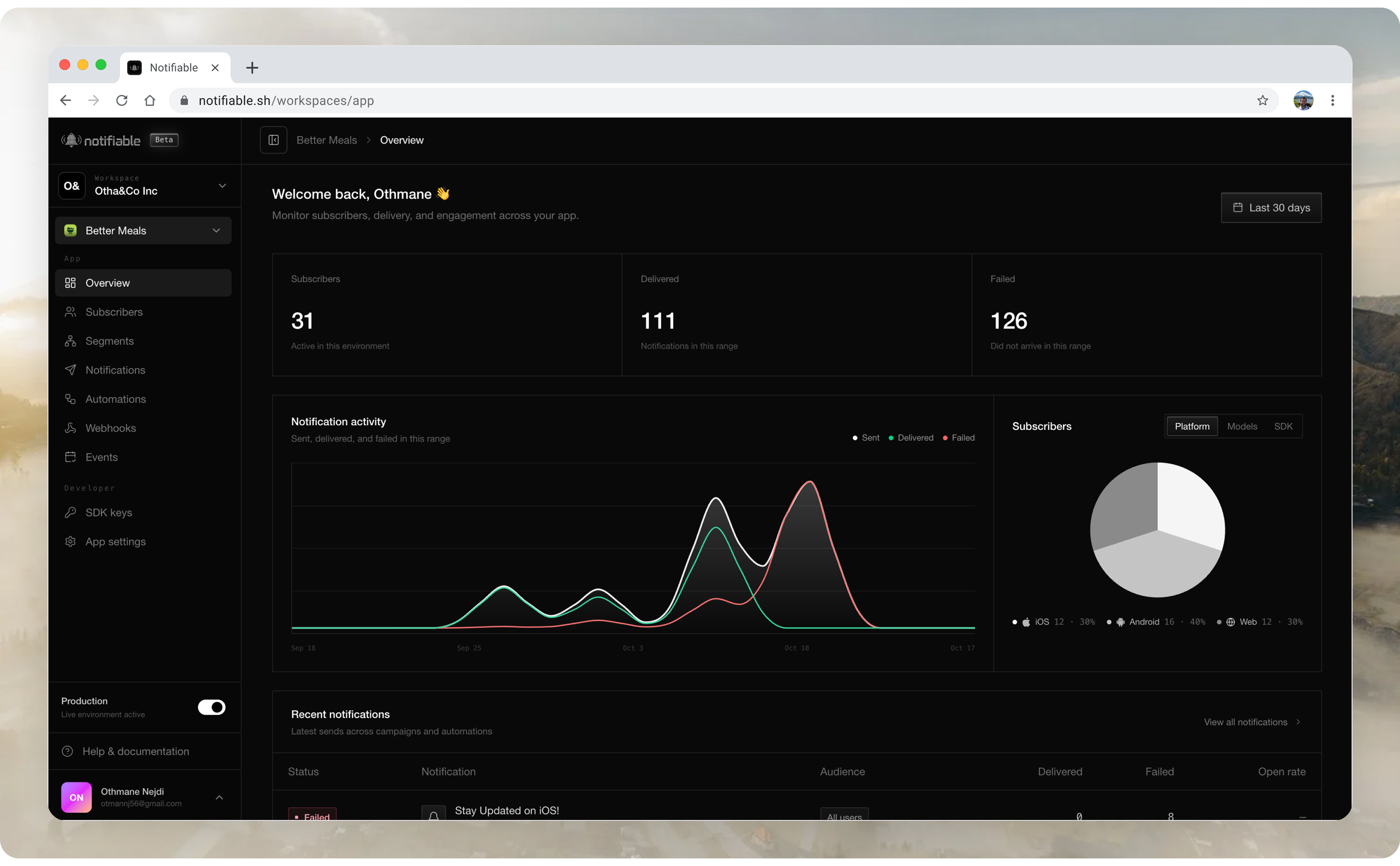Expand the Othmane Nejdi account menu
Screen dimensions: 1400x866
(x=144, y=797)
